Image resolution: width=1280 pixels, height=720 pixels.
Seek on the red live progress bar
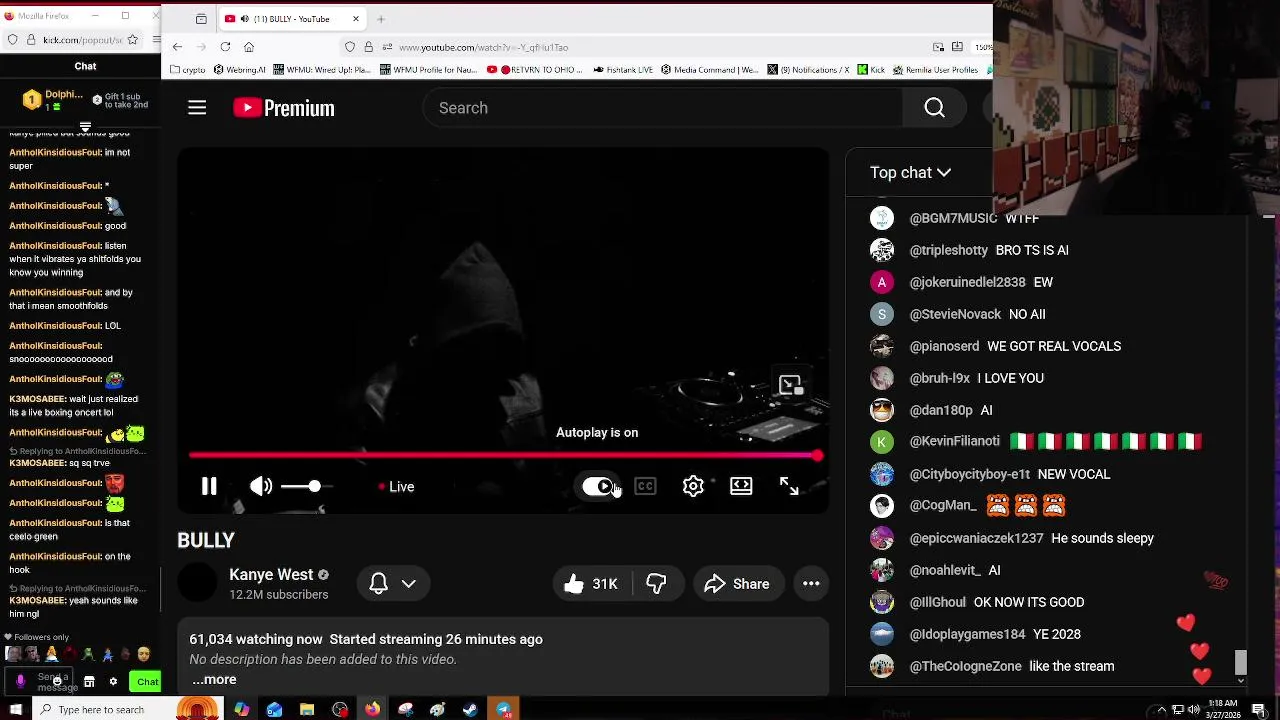tap(504, 455)
